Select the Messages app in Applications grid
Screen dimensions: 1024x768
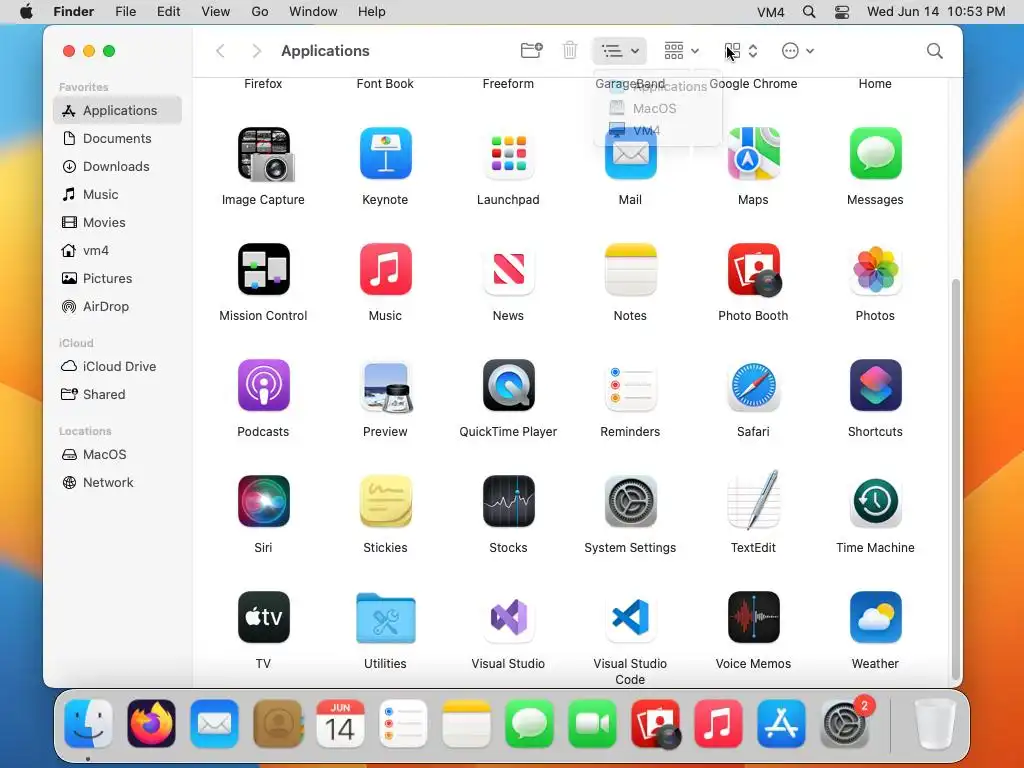tap(875, 154)
